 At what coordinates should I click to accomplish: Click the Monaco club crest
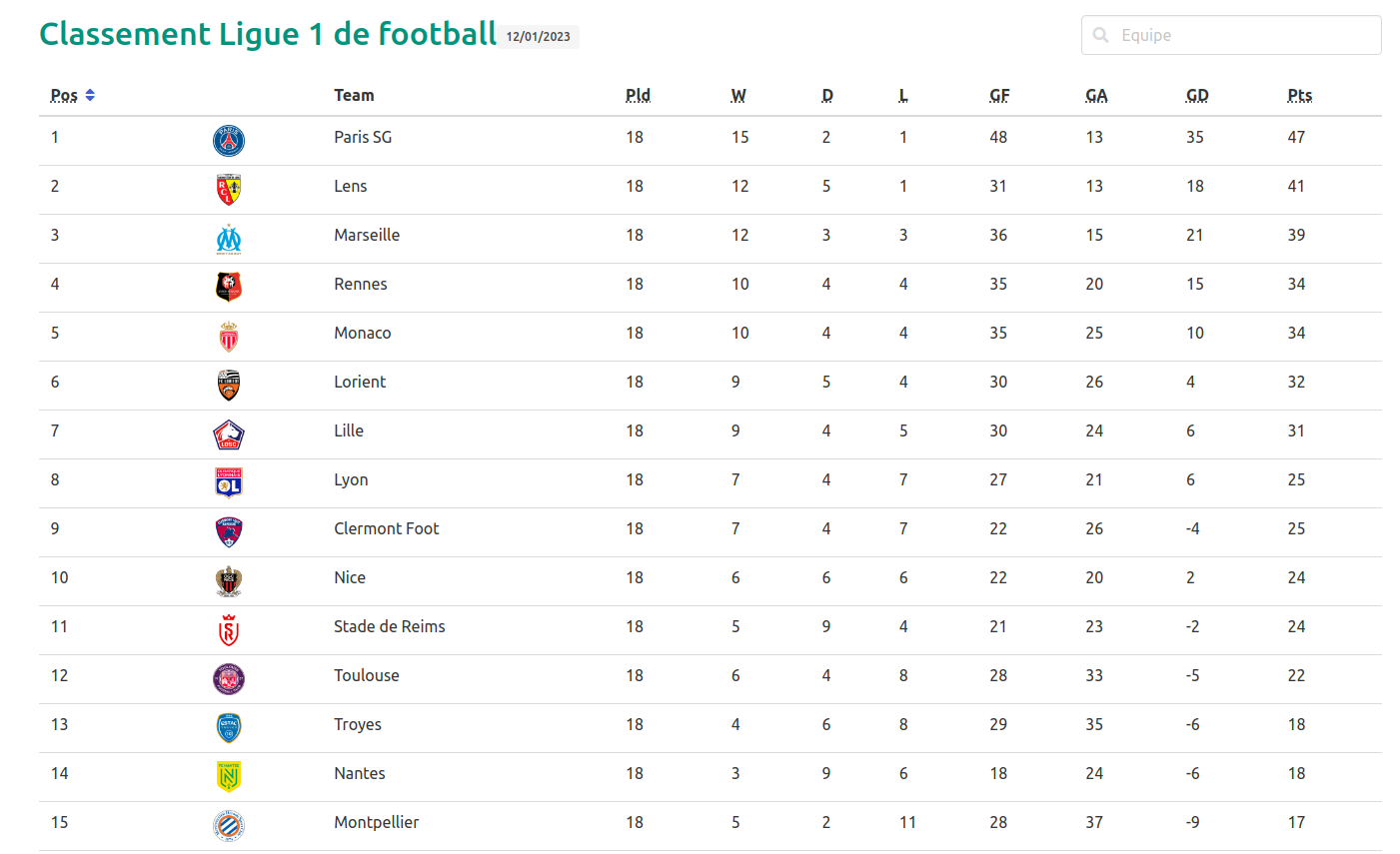point(229,337)
